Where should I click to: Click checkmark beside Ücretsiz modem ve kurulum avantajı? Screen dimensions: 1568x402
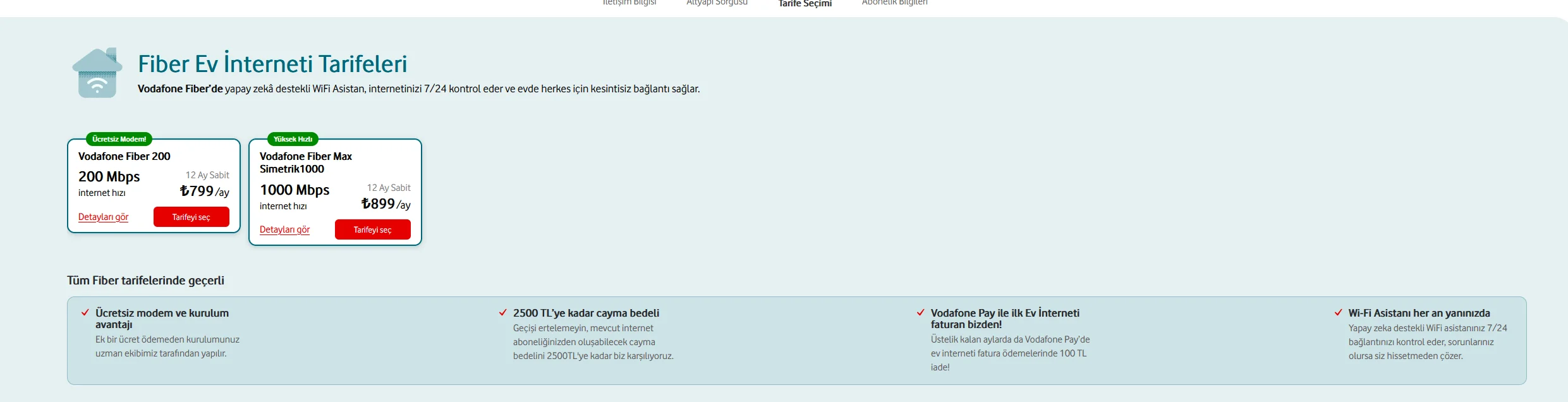point(85,312)
